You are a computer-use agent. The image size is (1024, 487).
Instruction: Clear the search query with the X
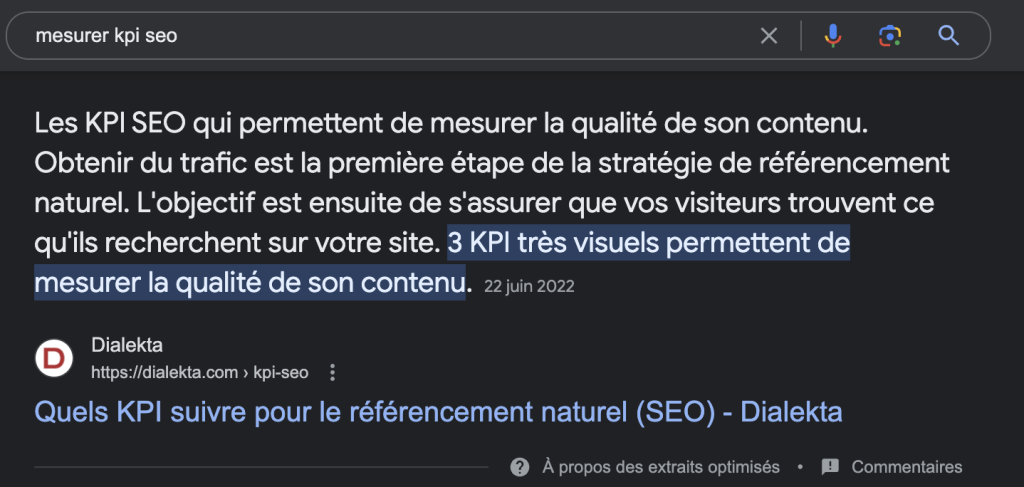click(769, 36)
